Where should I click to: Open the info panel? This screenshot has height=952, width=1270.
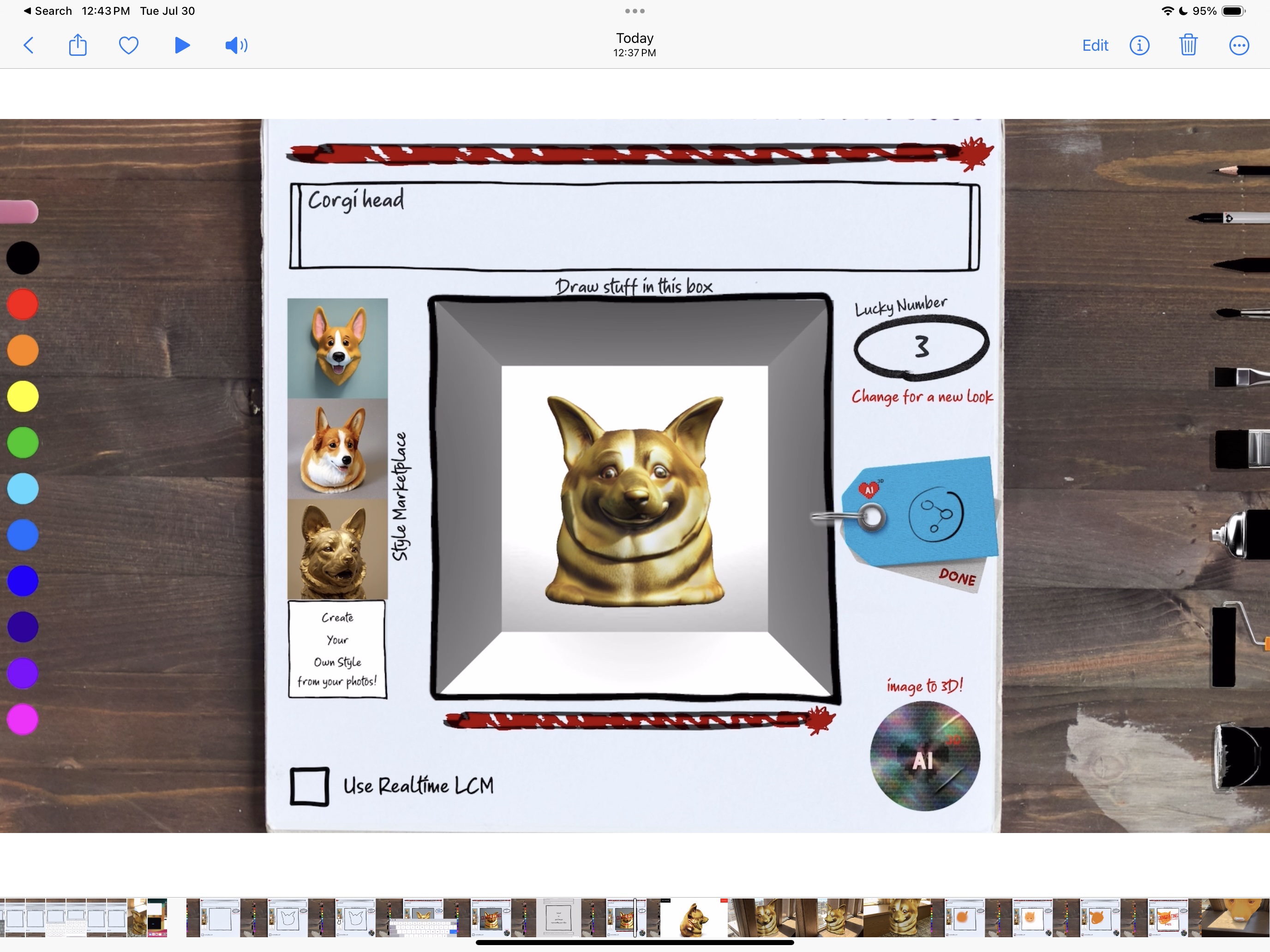1139,45
